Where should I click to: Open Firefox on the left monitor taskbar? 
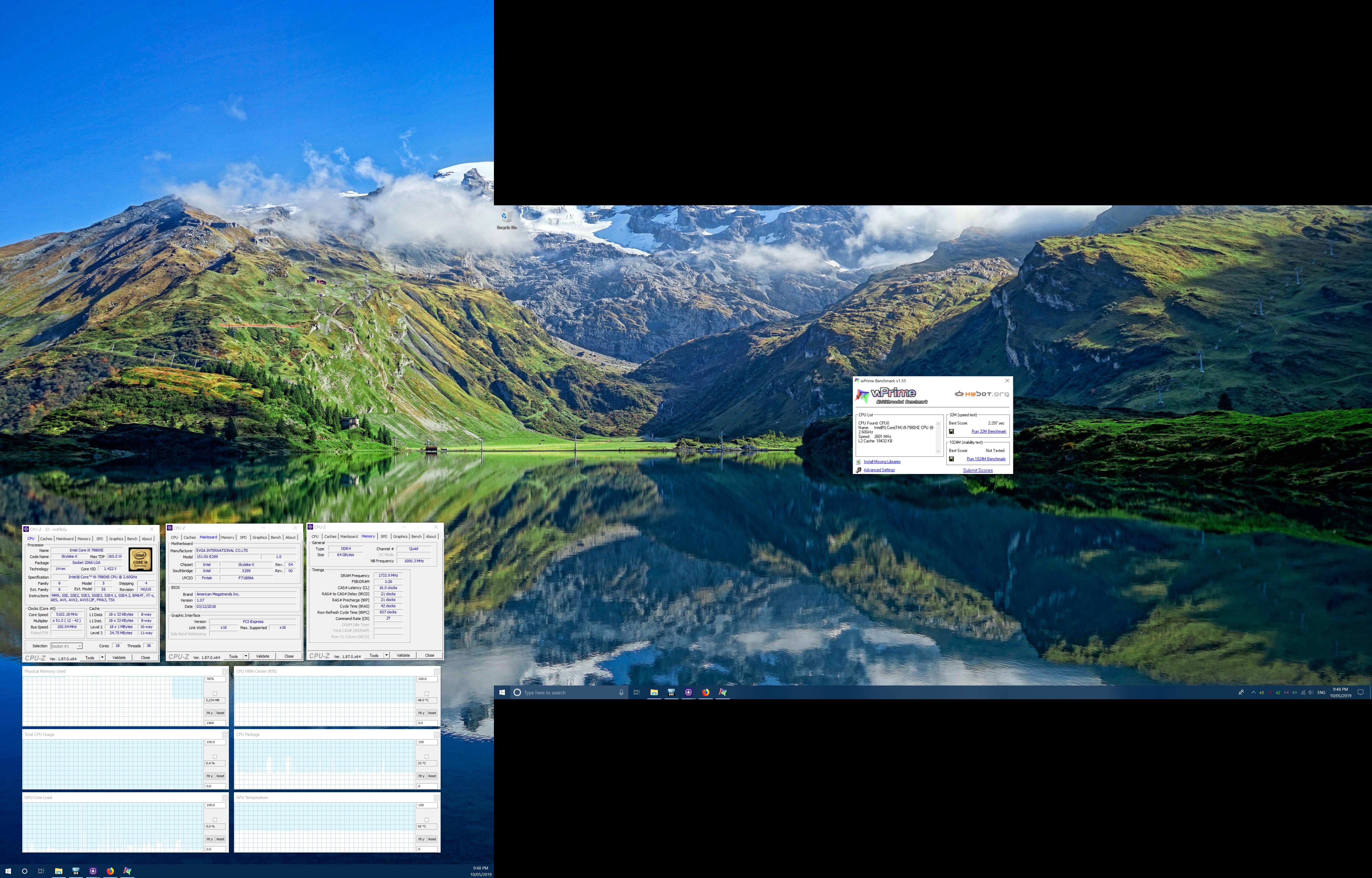point(110,871)
